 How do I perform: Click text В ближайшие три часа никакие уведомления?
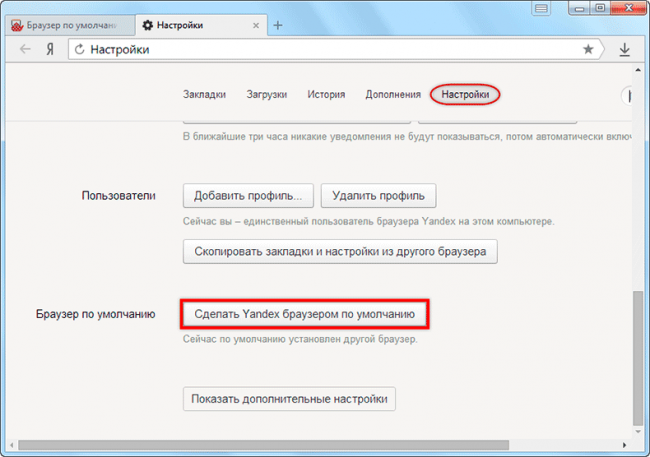pos(407,137)
